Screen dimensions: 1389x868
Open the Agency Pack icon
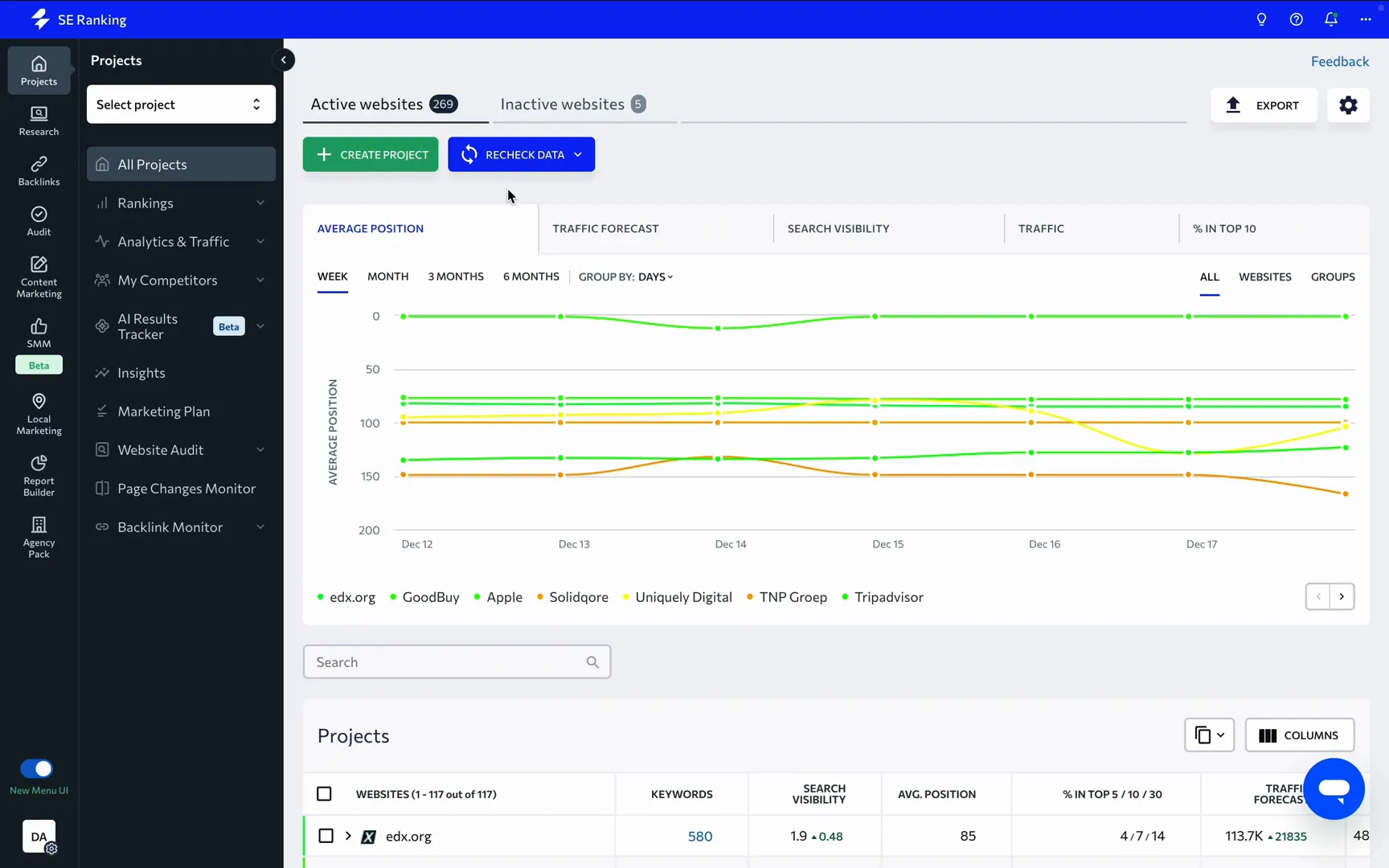39,537
